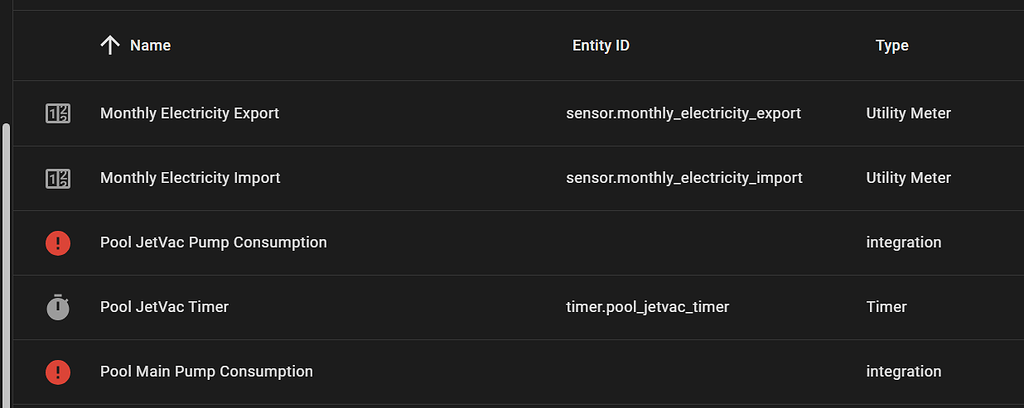The image size is (1024, 408).
Task: Open the Pool JetVac Timer helper
Action: click(x=164, y=307)
